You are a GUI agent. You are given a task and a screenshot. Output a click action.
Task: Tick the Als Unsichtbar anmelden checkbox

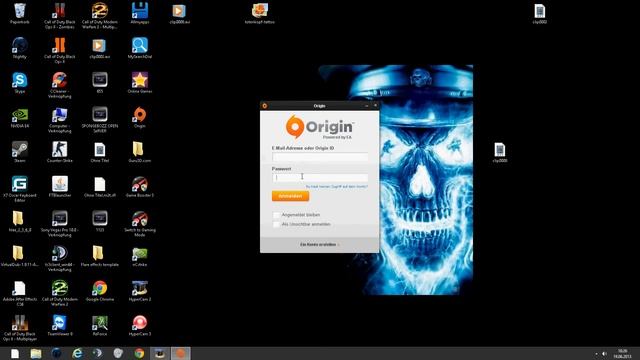276,224
